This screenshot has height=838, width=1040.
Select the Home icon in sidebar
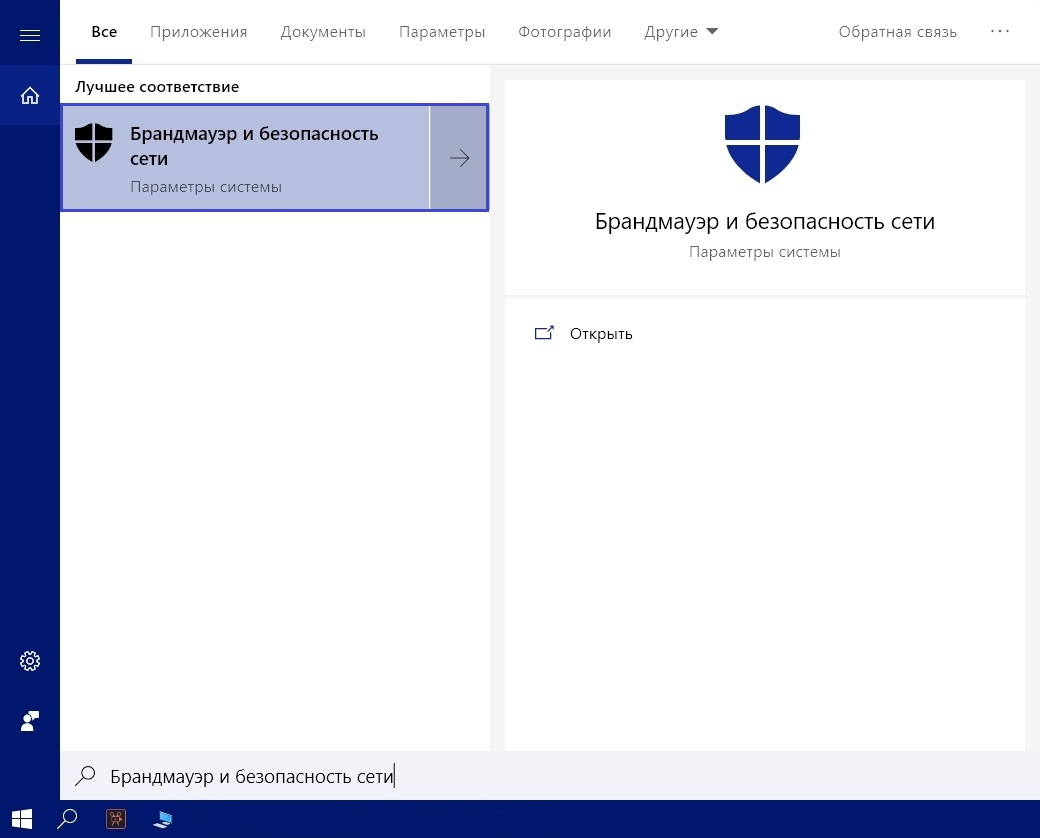30,96
